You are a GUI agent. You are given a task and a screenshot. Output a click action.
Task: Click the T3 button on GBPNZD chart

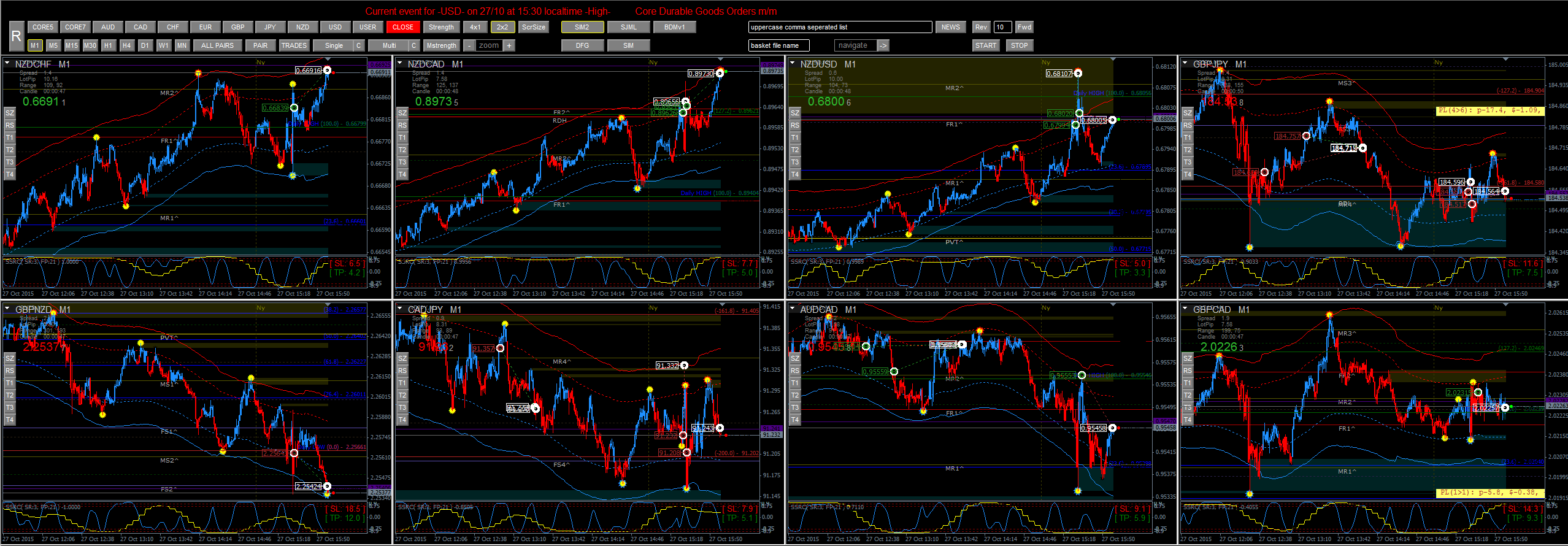click(10, 407)
